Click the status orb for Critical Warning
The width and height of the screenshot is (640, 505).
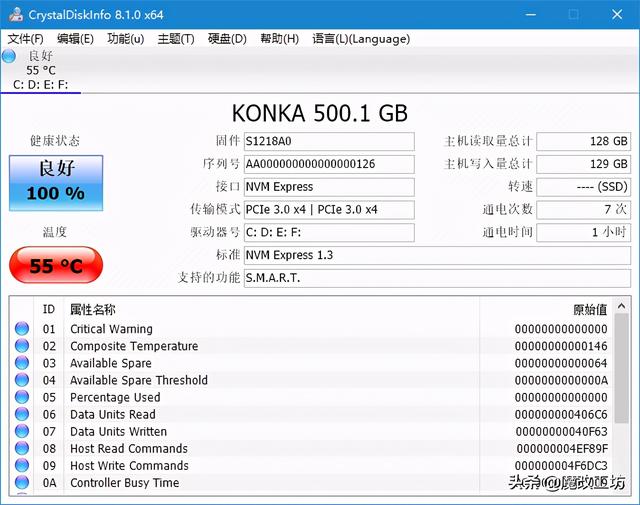point(22,329)
